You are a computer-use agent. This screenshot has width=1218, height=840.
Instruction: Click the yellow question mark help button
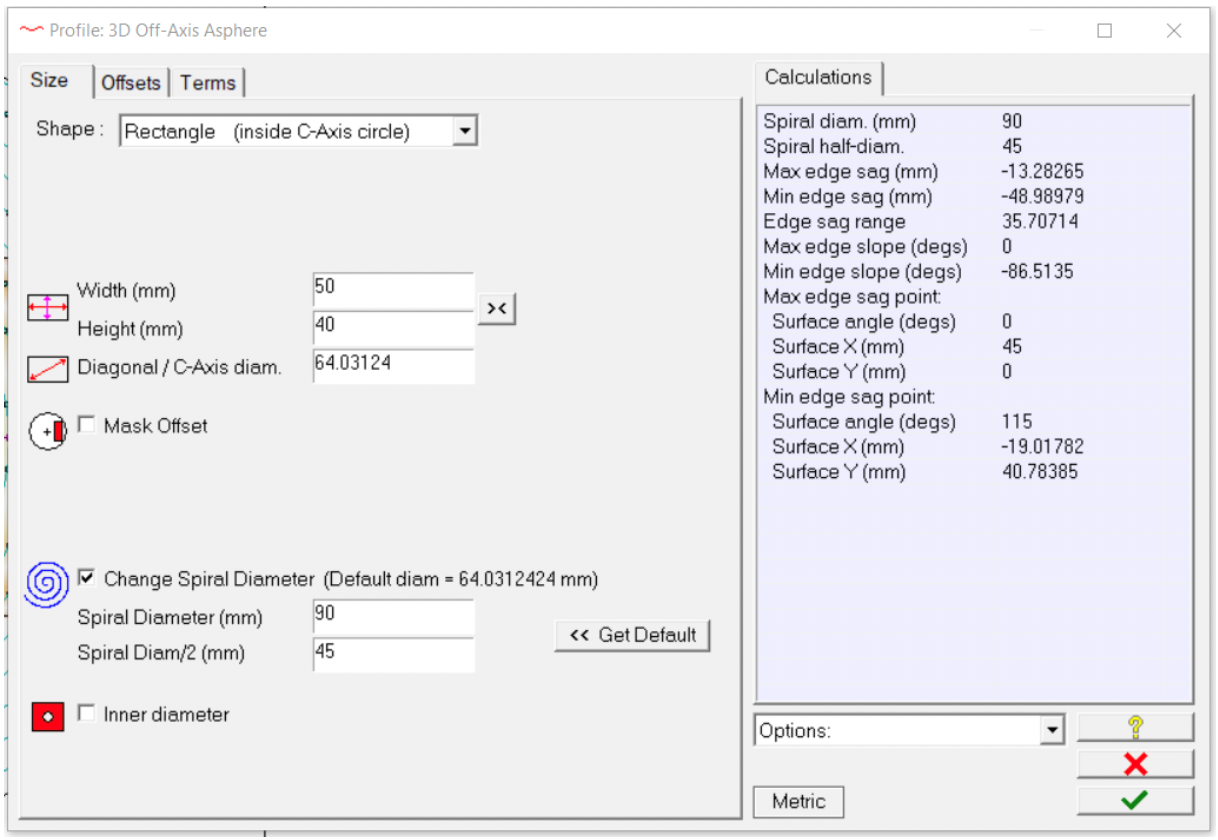tap(1135, 728)
